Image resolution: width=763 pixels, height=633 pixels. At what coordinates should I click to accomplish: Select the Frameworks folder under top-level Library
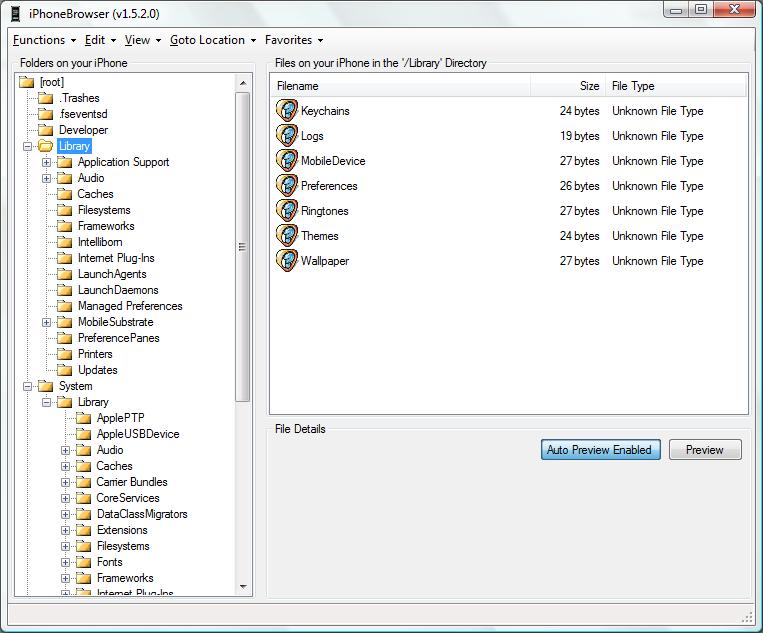pyautogui.click(x=106, y=226)
